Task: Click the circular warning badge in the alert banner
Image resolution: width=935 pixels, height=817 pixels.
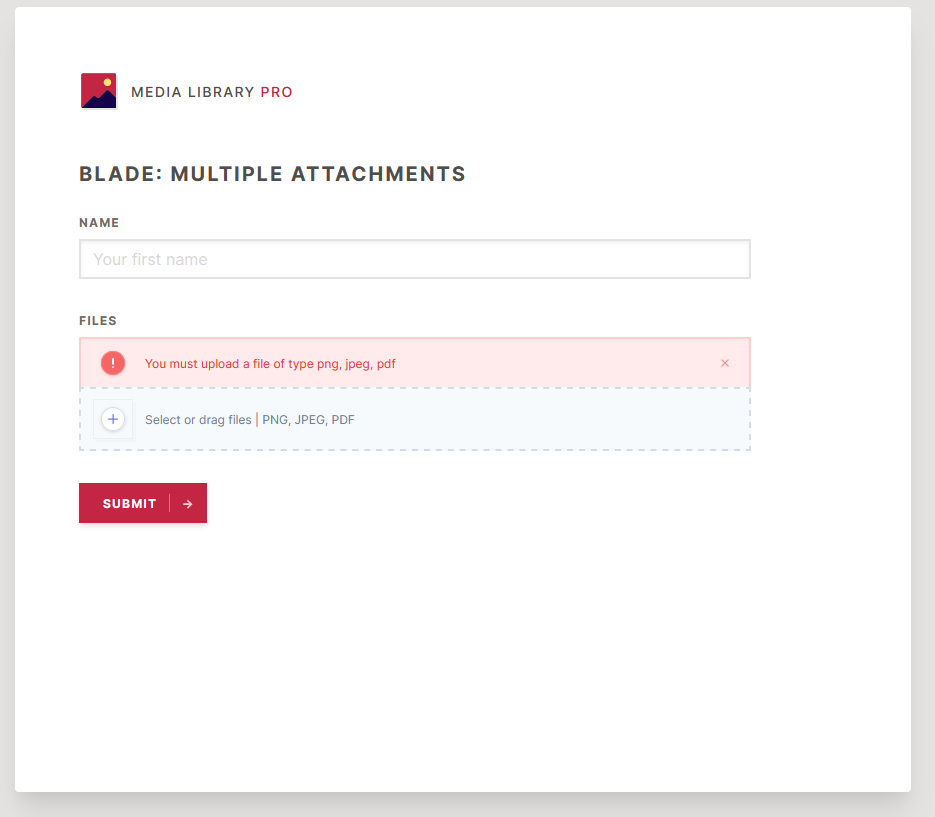Action: tap(113, 363)
